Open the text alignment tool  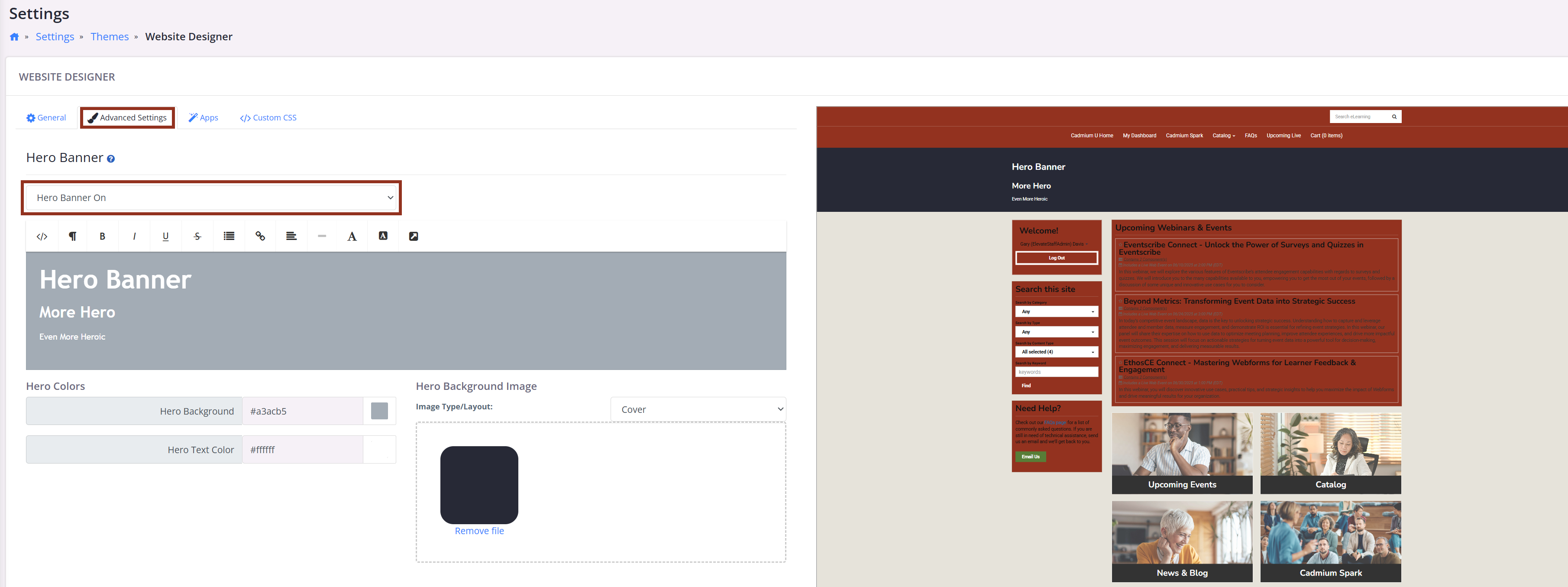pyautogui.click(x=291, y=236)
